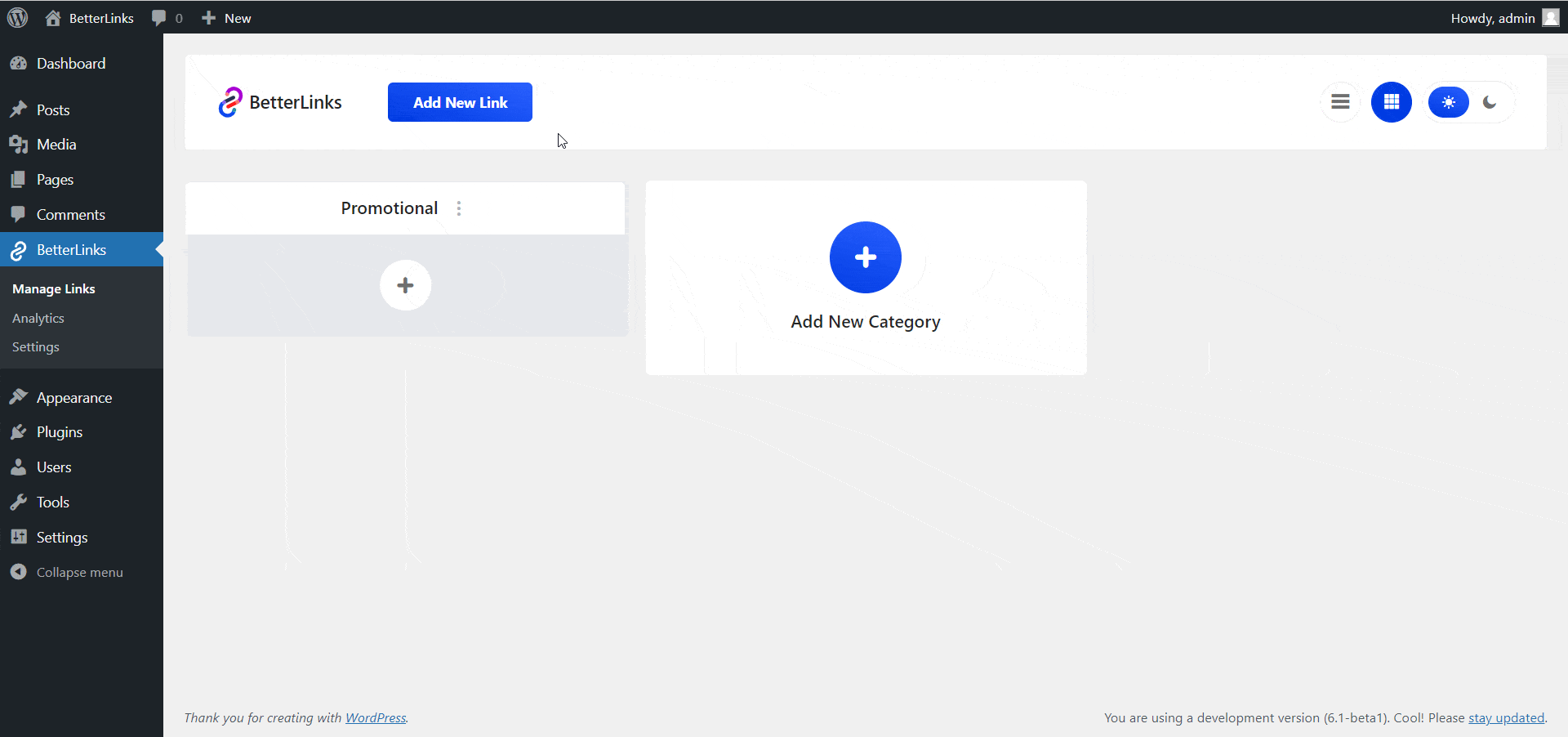Click the BetterLinks logo
The height and width of the screenshot is (737, 1568).
[x=280, y=101]
